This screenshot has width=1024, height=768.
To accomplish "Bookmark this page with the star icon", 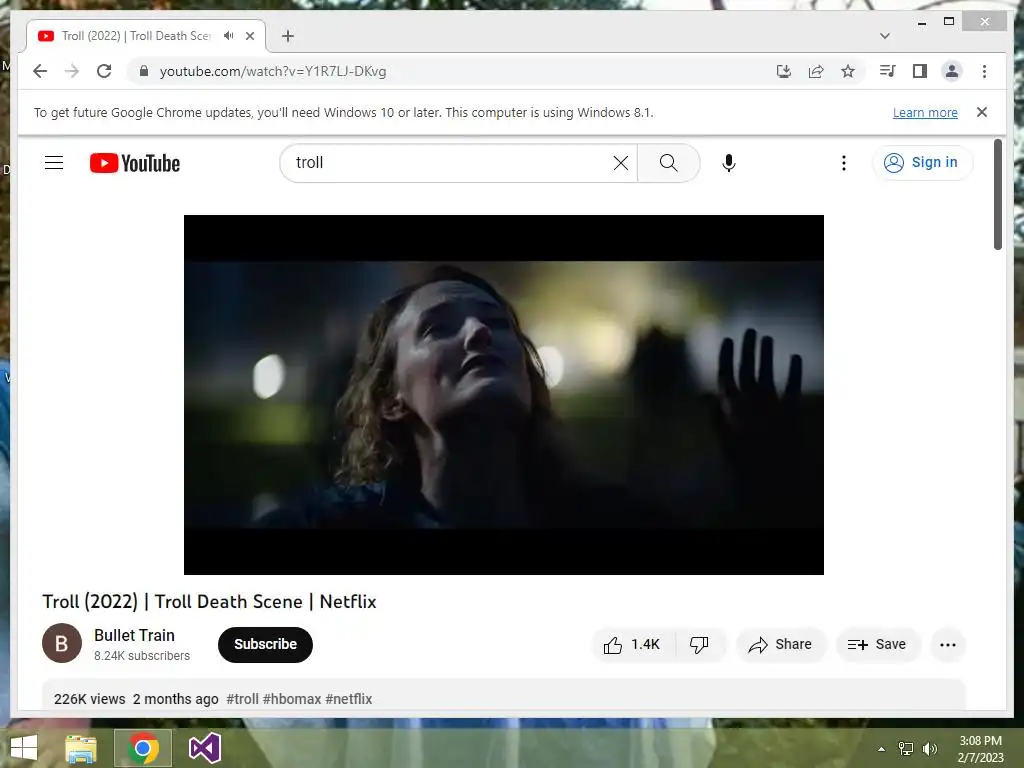I will (848, 71).
